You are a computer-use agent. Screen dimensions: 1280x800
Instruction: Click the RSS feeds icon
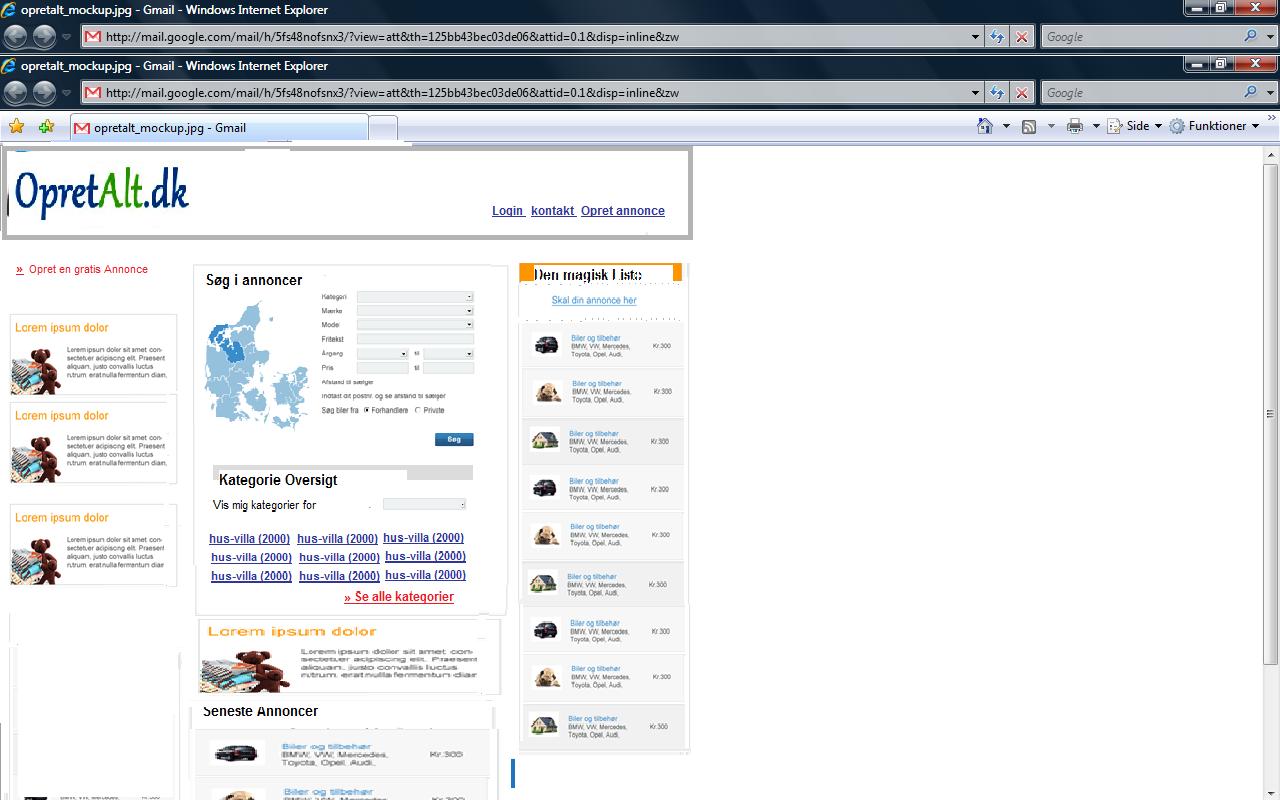click(x=1028, y=126)
